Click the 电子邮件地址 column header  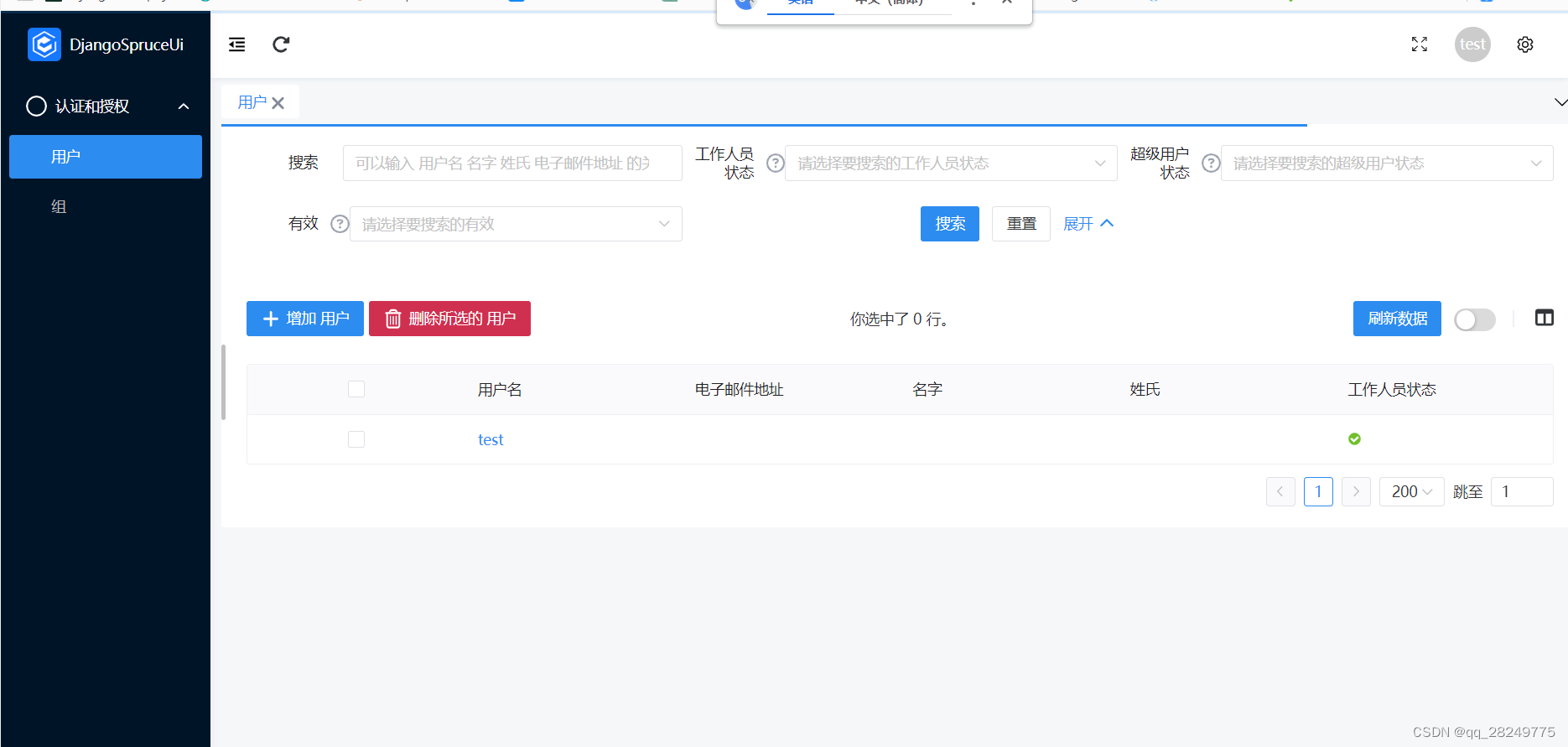pos(739,389)
